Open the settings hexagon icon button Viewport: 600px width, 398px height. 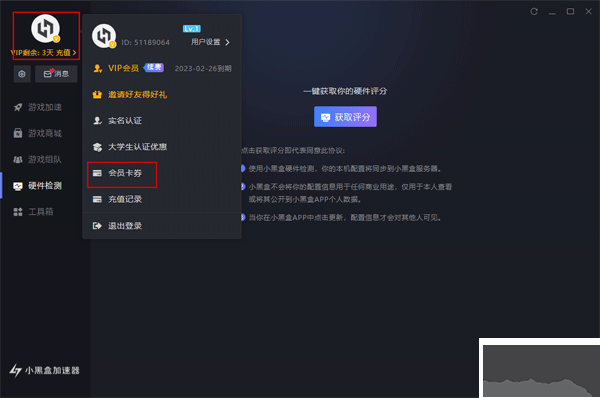(x=22, y=74)
